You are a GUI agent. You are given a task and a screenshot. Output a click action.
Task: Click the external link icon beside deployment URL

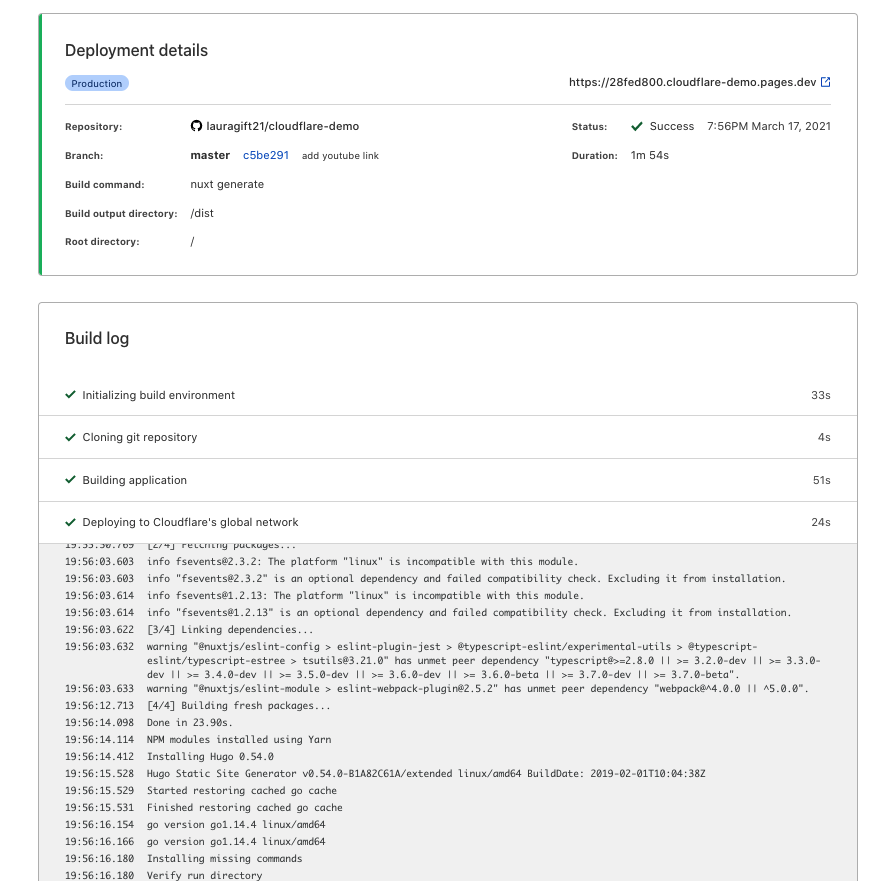(x=825, y=83)
